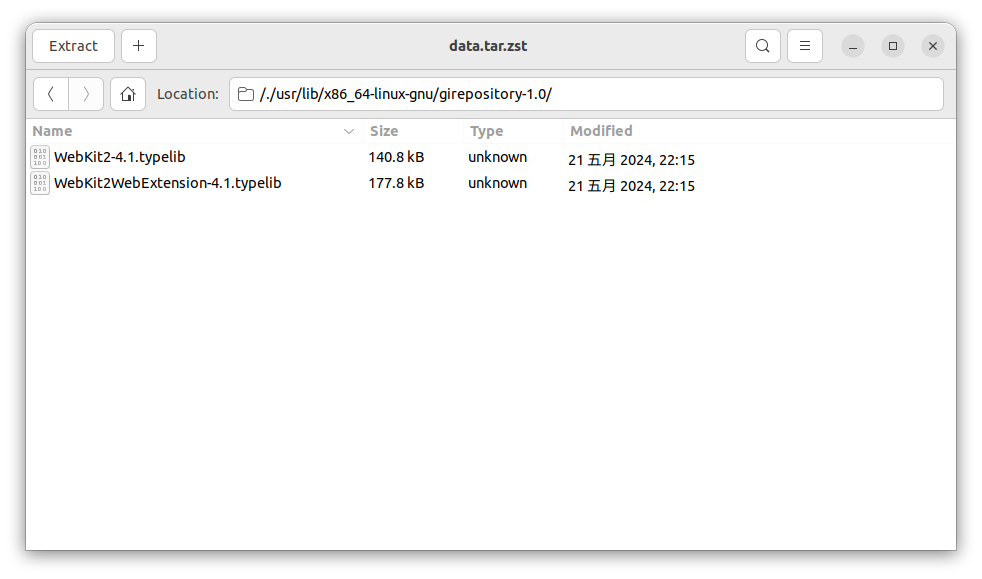Close the archive manager window
The width and height of the screenshot is (982, 579).
coord(933,46)
